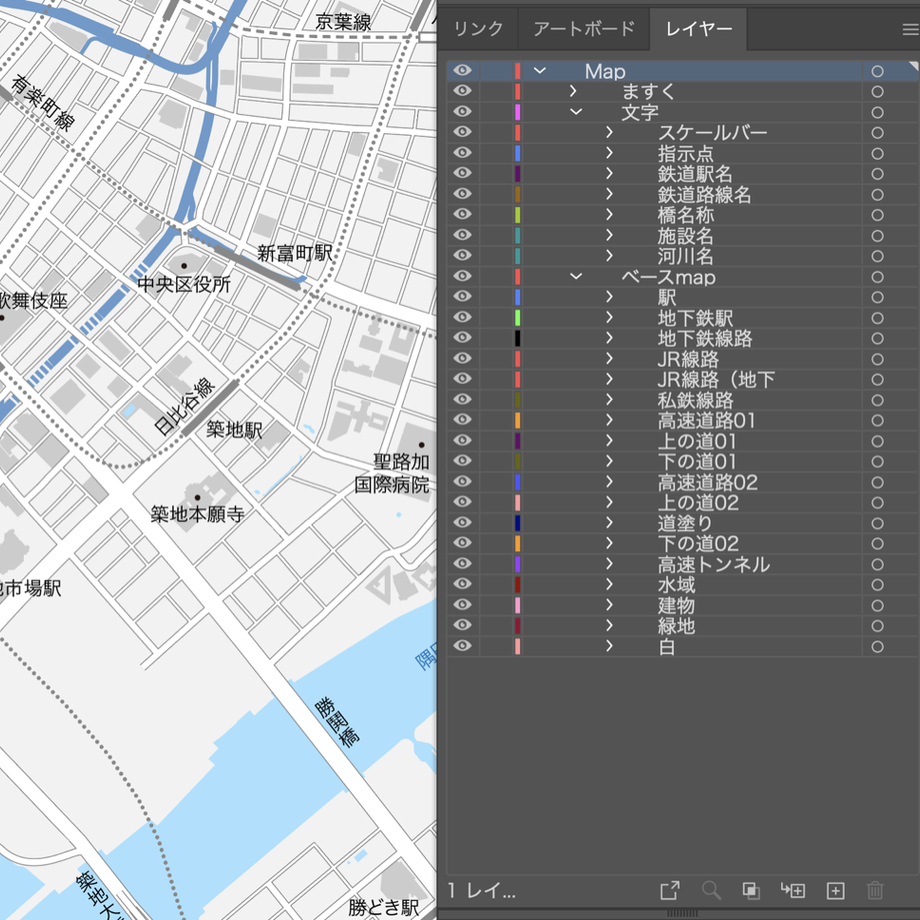Viewport: 920px width, 920px height.
Task: Click the 勝鬨橋 label on the map
Action: pyautogui.click(x=337, y=722)
